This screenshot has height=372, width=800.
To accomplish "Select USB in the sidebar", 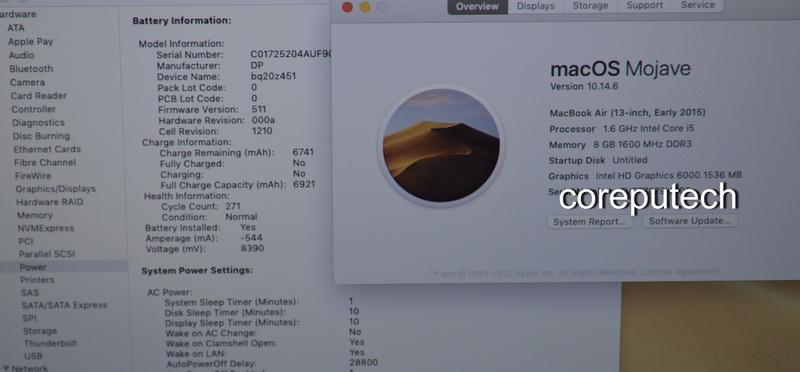I will click(x=33, y=356).
